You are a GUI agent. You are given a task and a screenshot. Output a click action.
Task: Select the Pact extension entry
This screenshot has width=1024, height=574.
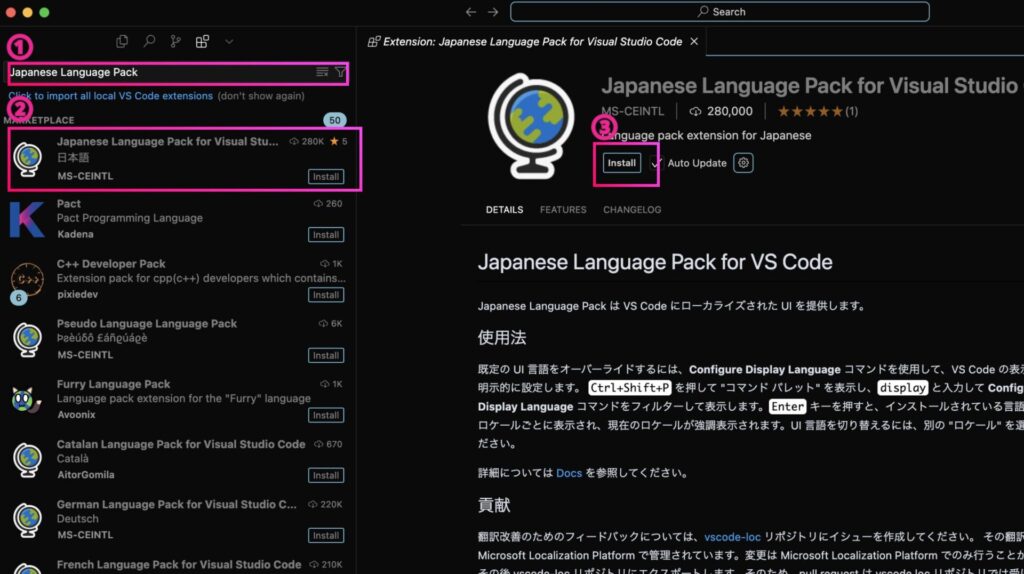[x=178, y=219]
